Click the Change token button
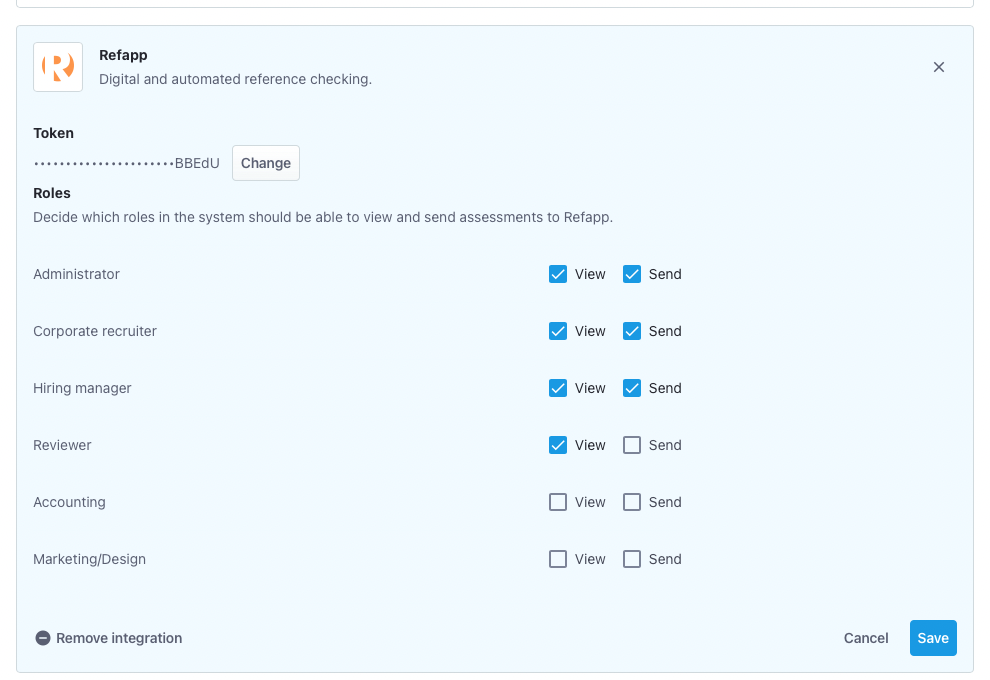 point(266,163)
